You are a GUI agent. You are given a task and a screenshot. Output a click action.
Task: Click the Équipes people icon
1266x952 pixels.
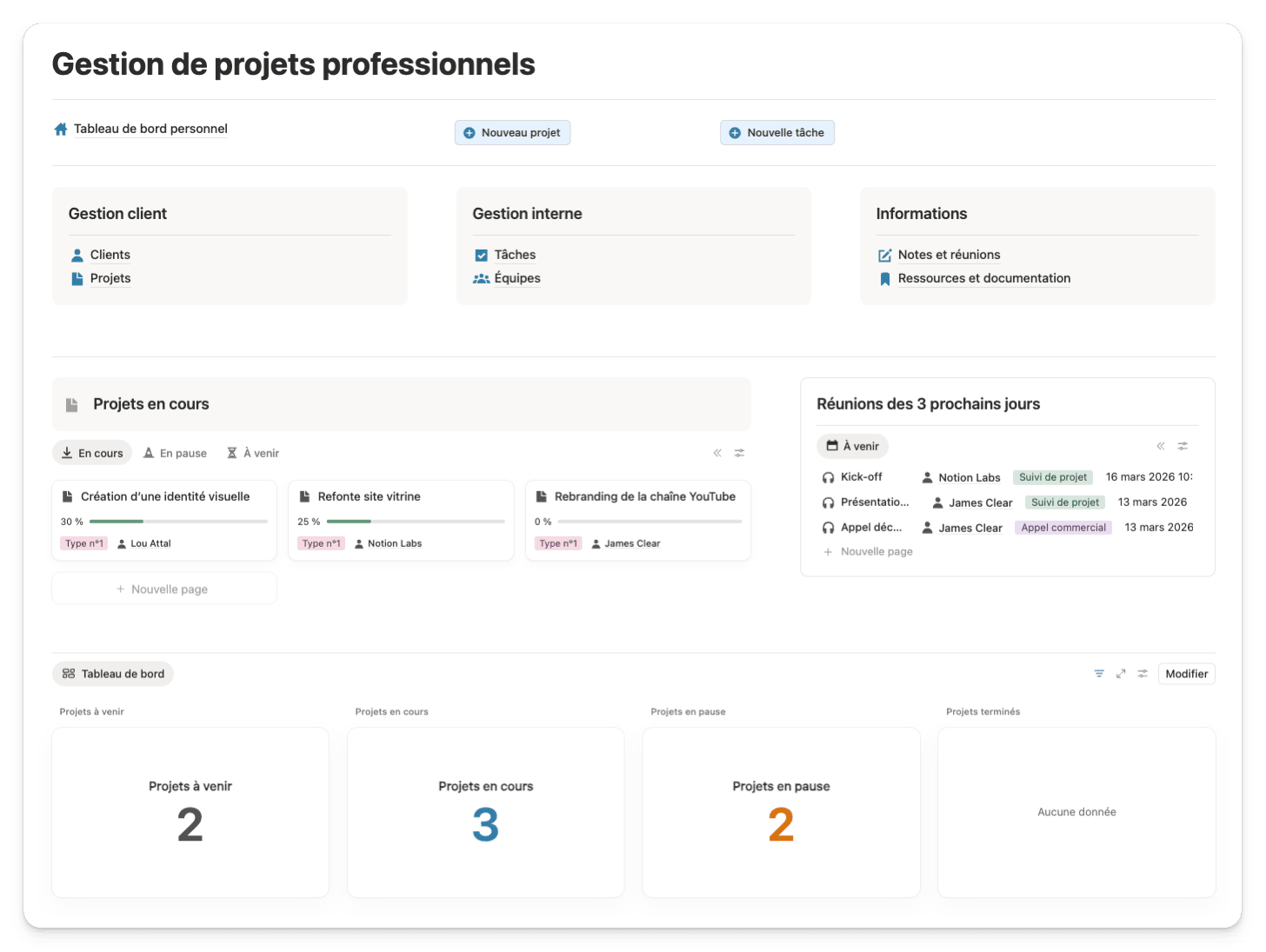[481, 279]
